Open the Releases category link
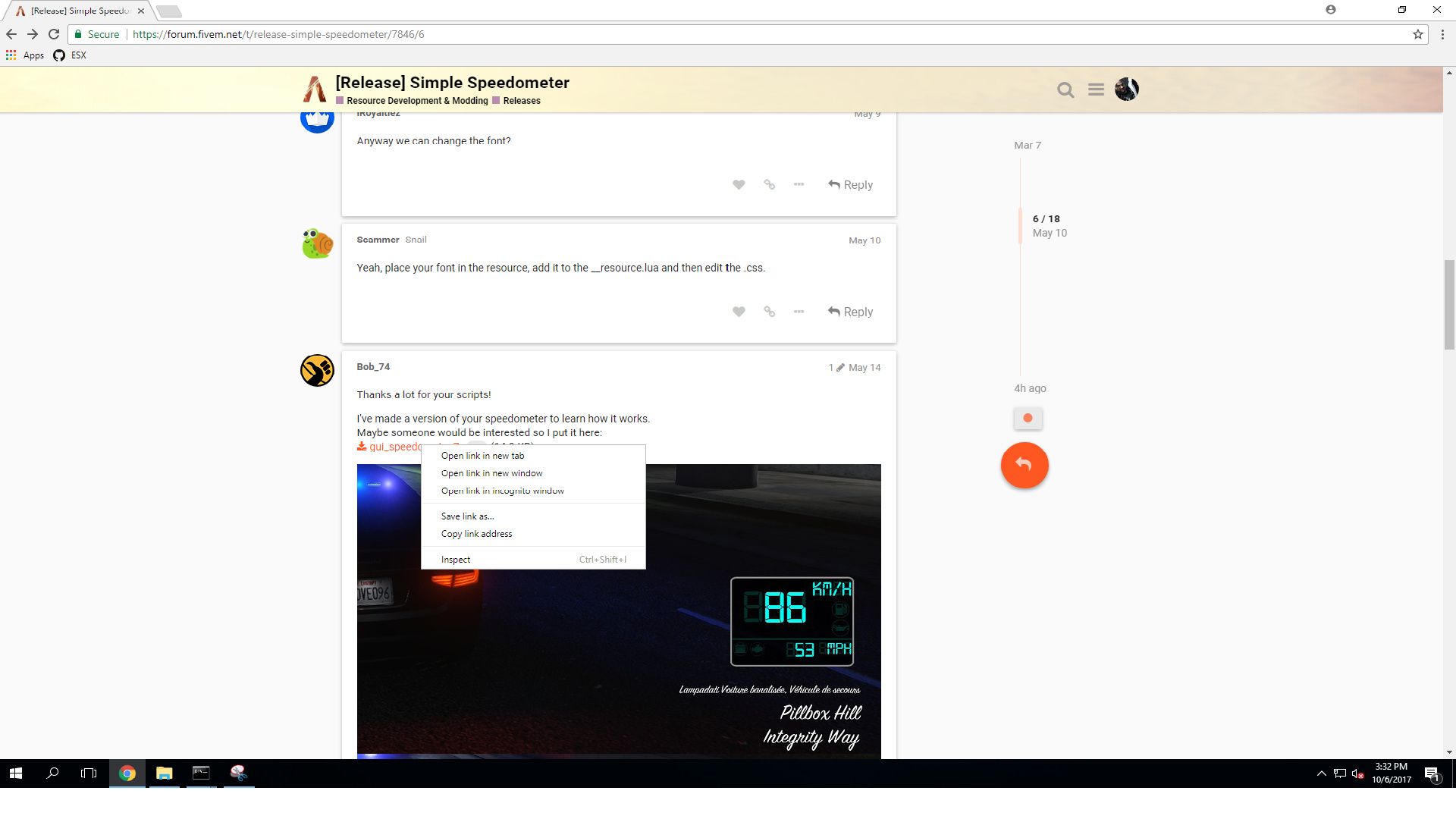 521,101
